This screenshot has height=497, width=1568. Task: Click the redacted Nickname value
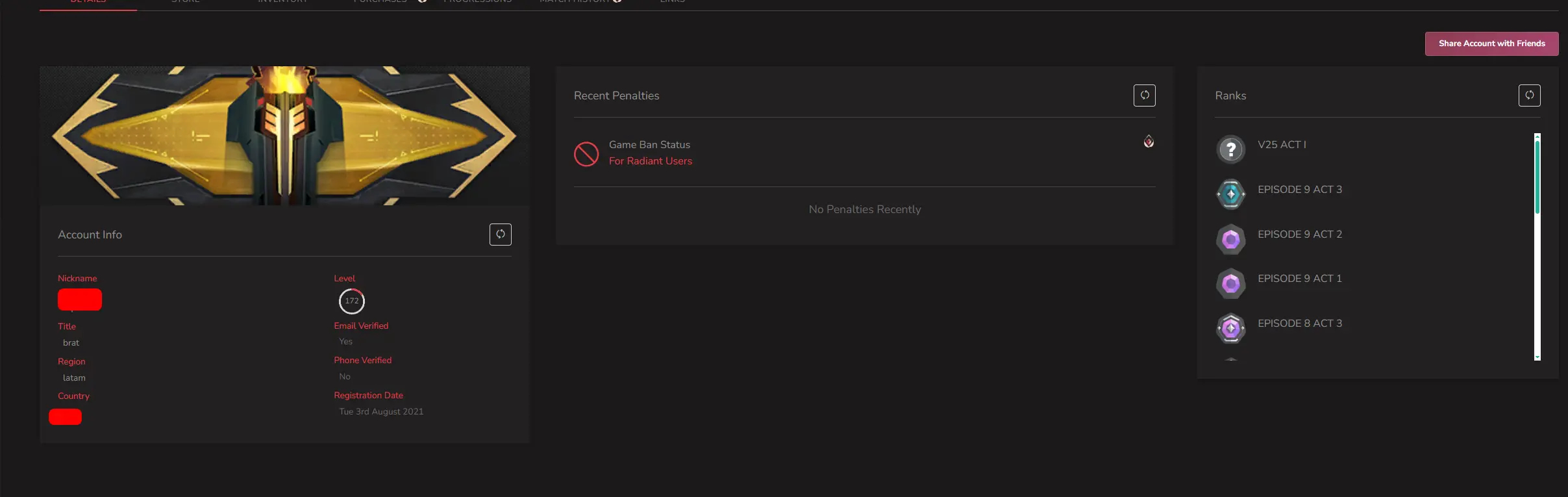click(x=80, y=299)
